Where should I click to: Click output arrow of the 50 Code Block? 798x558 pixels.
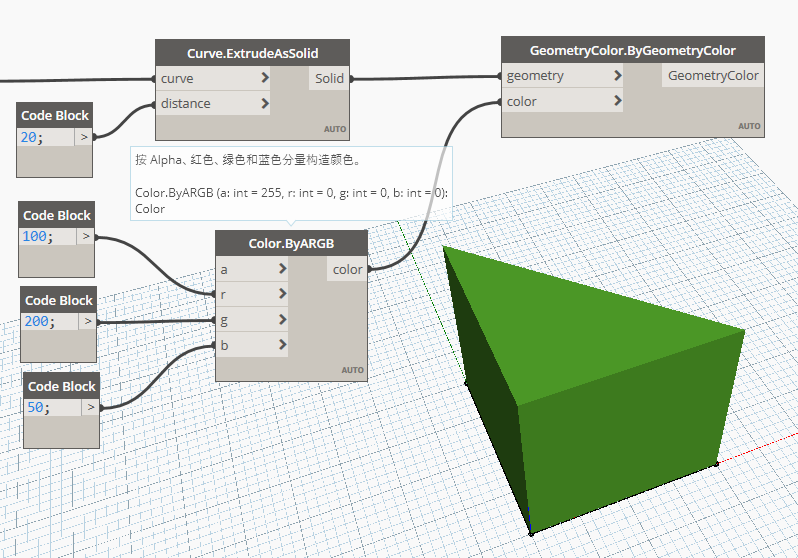[x=91, y=407]
